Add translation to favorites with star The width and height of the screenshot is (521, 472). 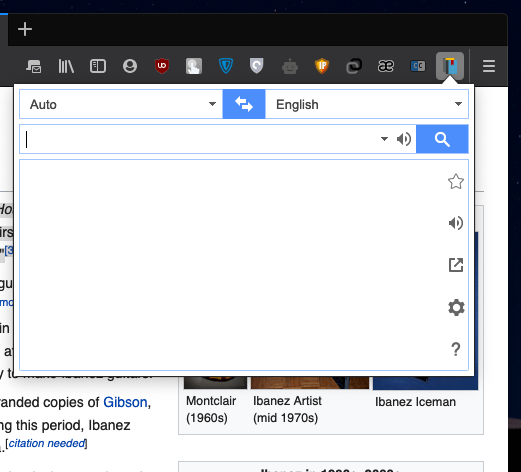(456, 182)
